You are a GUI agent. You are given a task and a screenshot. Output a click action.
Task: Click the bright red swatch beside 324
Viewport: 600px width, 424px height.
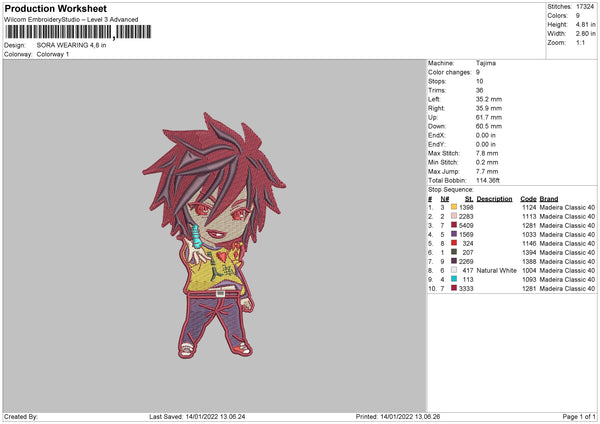[454, 243]
